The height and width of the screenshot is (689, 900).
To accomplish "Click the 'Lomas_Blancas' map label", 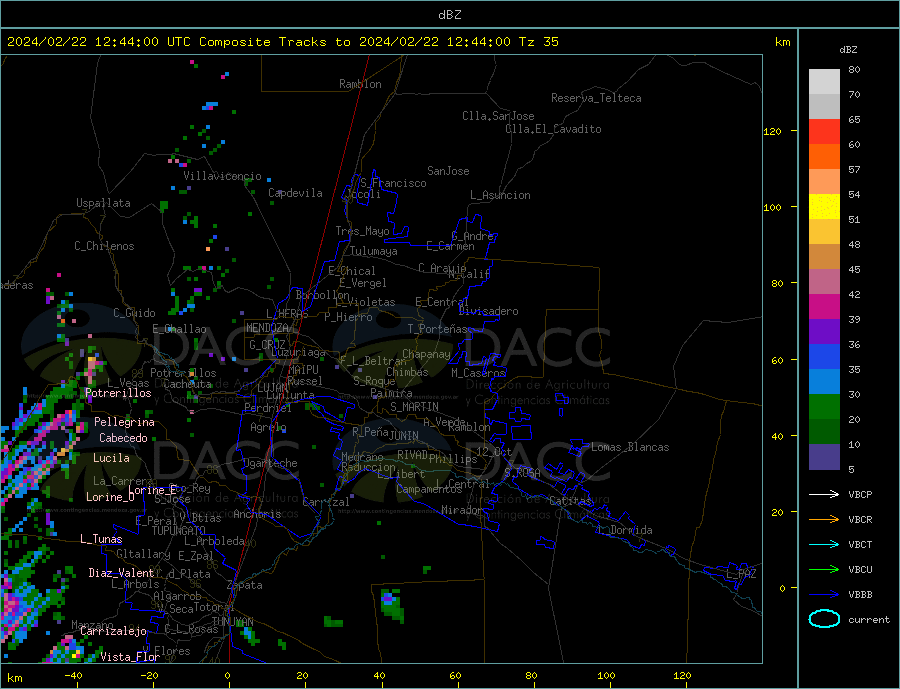I will [630, 447].
